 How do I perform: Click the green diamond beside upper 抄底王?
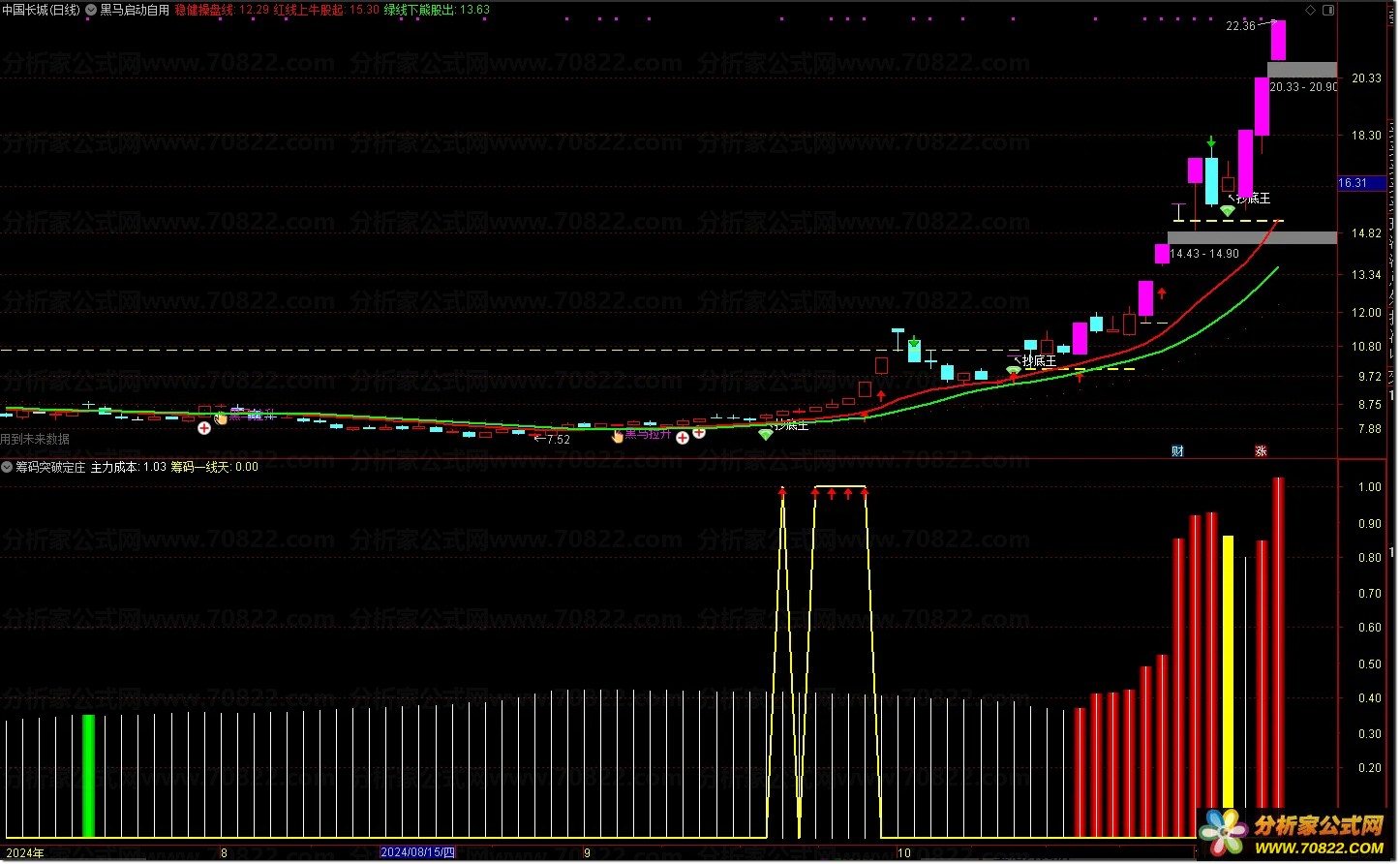[1228, 210]
